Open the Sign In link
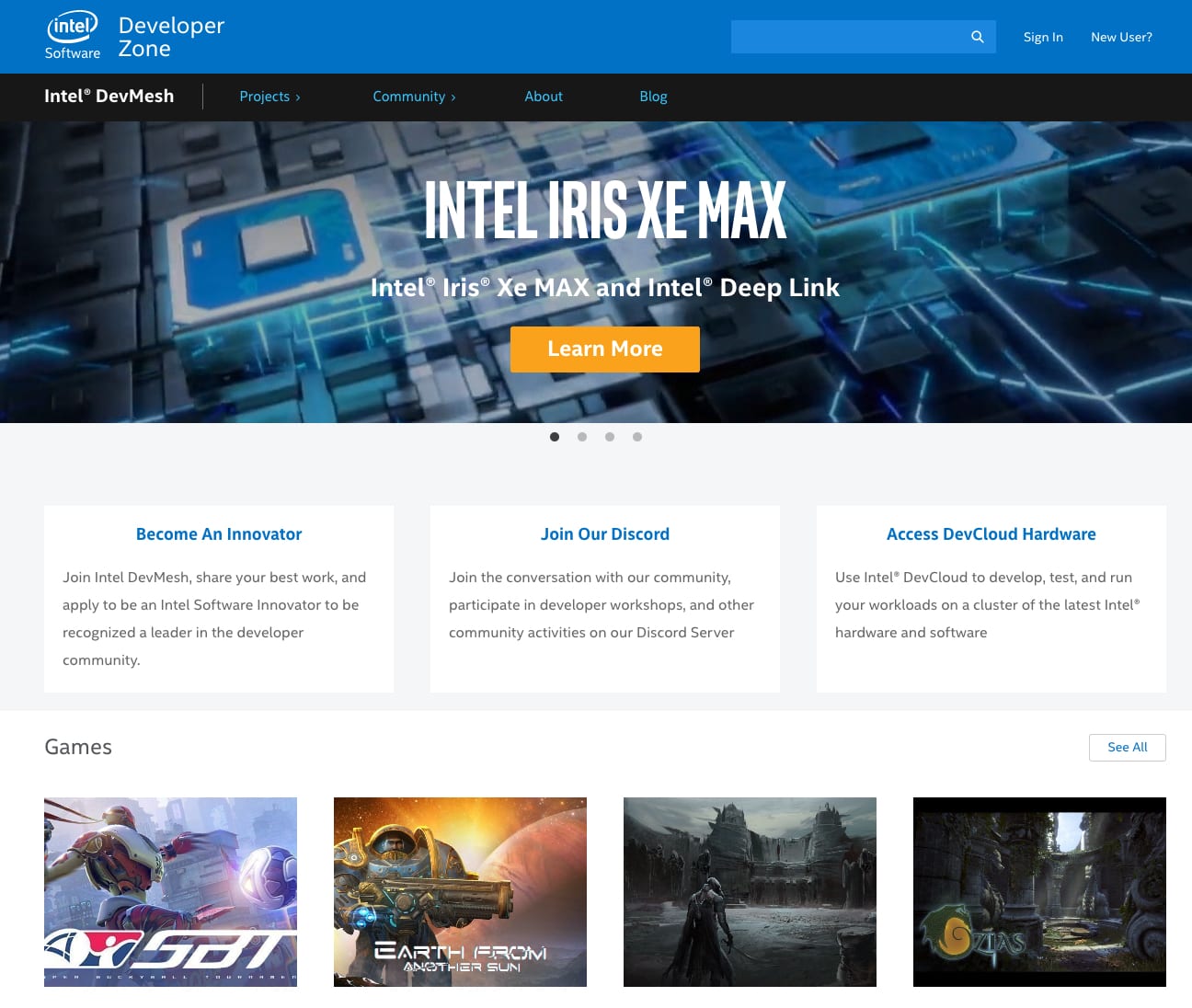The image size is (1192, 1008). coord(1043,37)
